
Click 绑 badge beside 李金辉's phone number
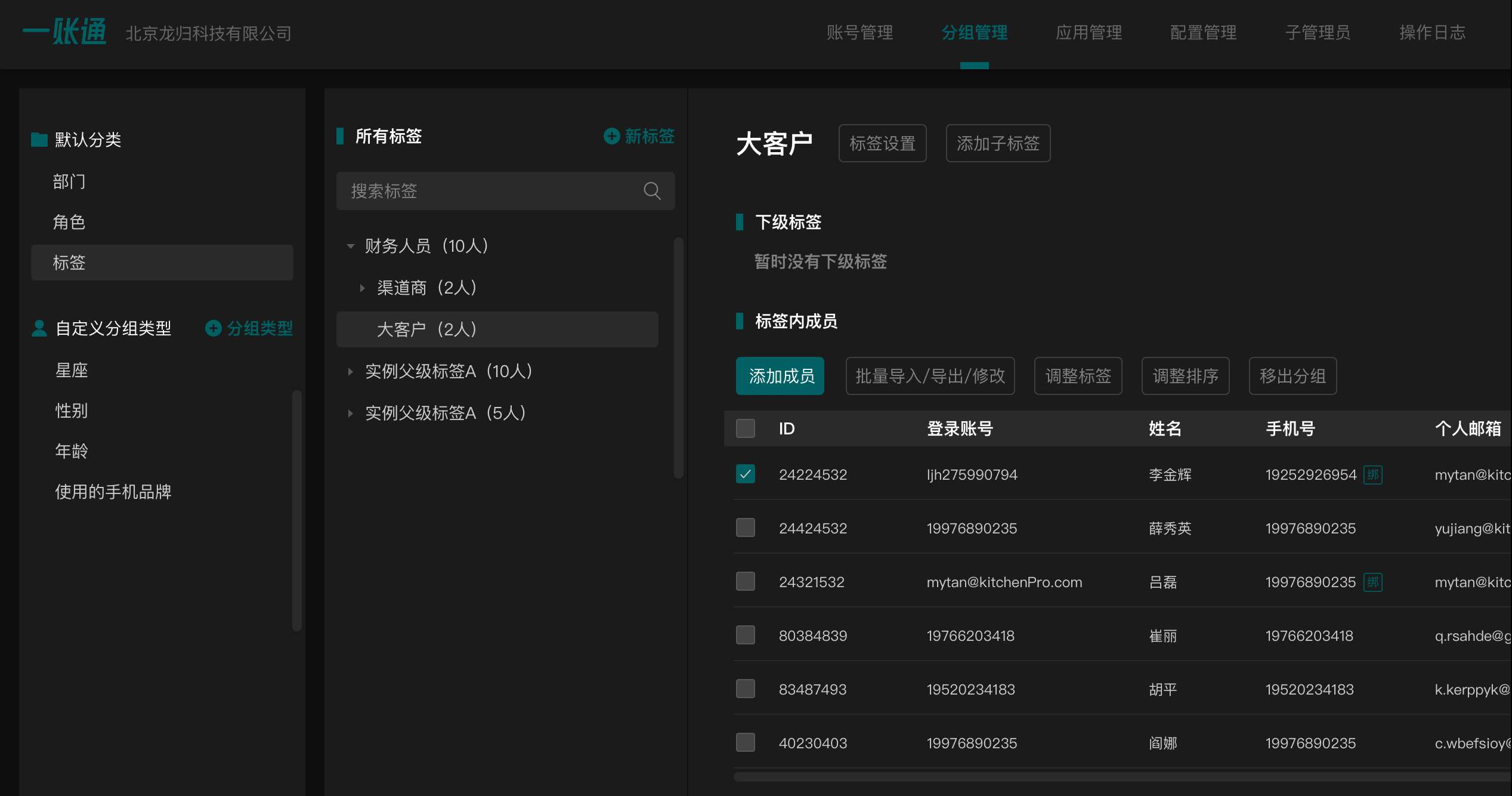point(1372,475)
